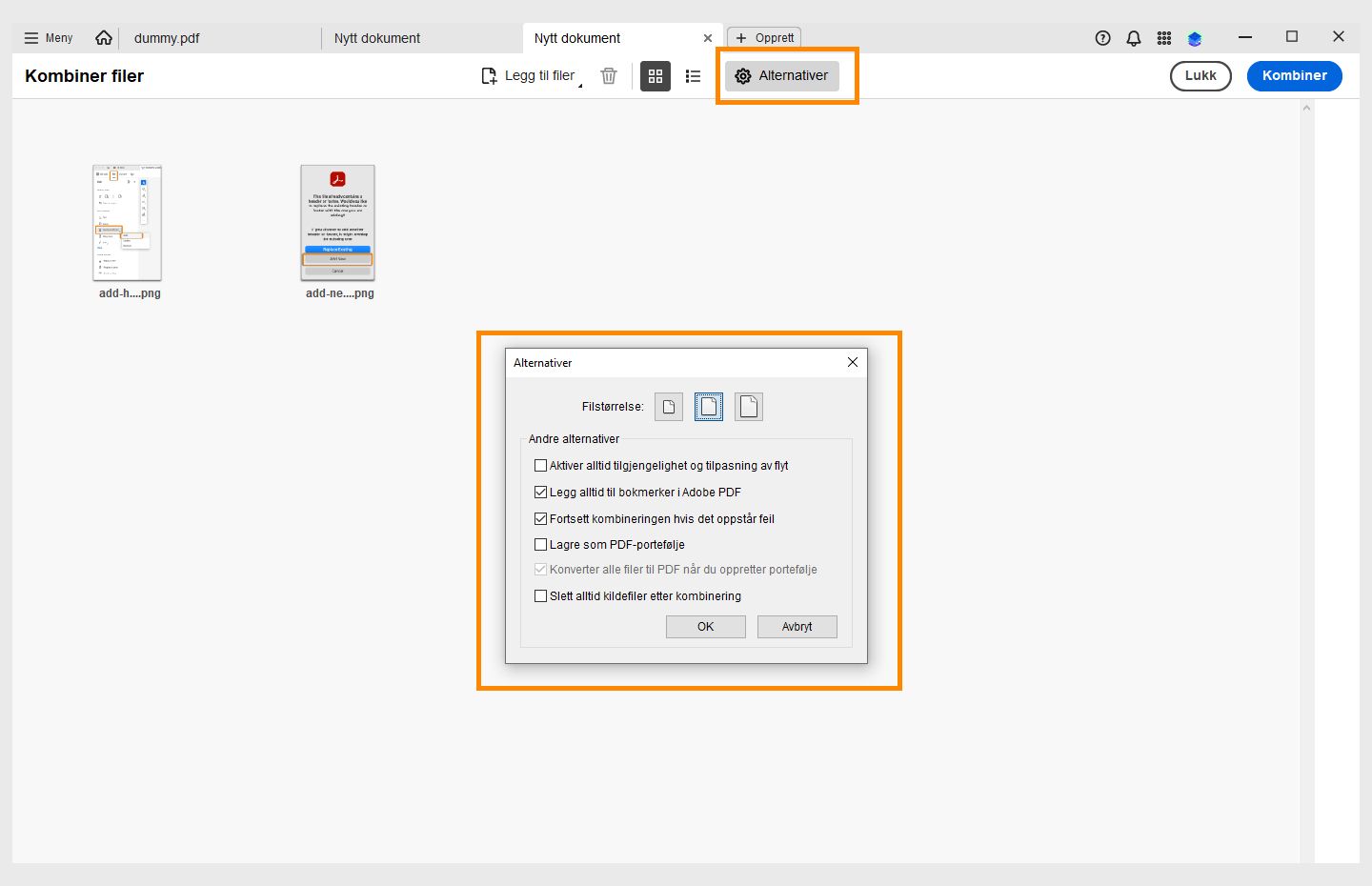Close the active Nytt dokument tab
Screen dimensions: 1372x886
pos(708,38)
